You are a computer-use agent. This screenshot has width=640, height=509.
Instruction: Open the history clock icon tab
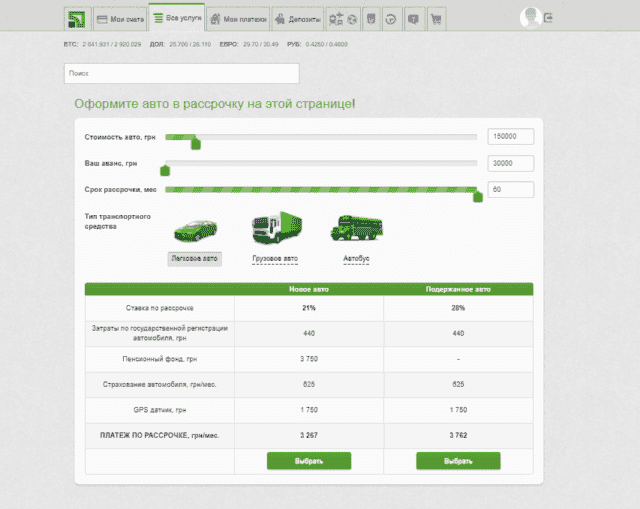pyautogui.click(x=391, y=19)
